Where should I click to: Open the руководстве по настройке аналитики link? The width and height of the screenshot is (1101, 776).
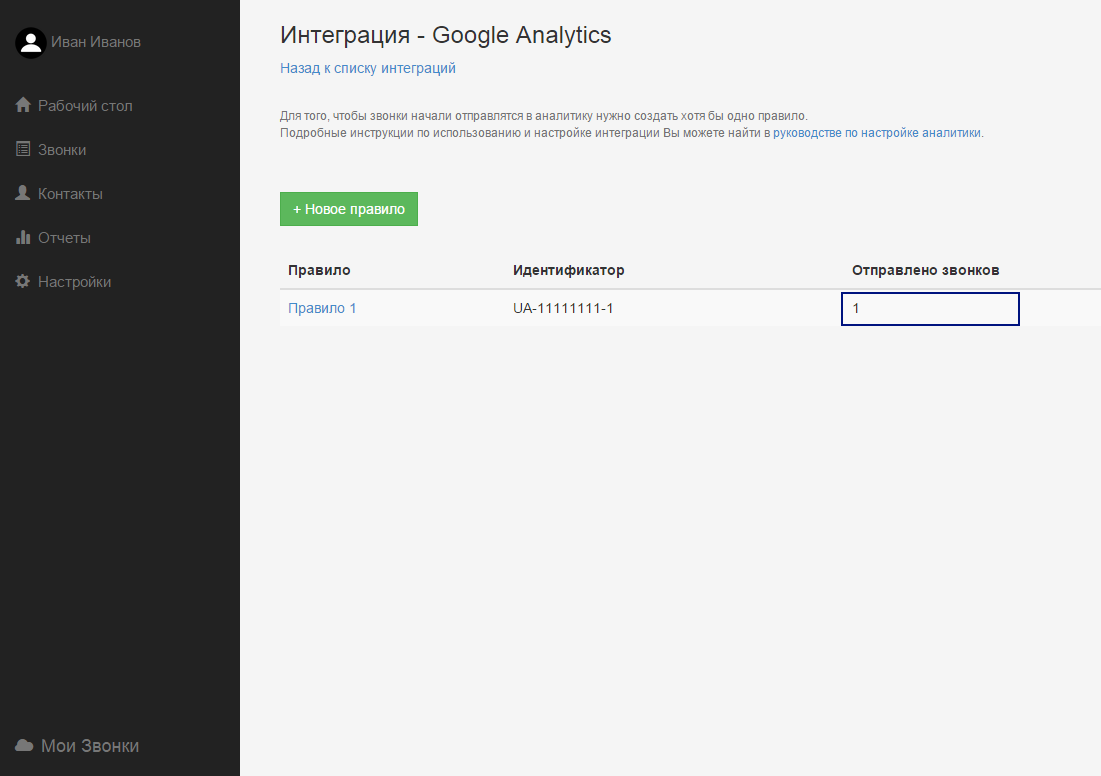(877, 133)
